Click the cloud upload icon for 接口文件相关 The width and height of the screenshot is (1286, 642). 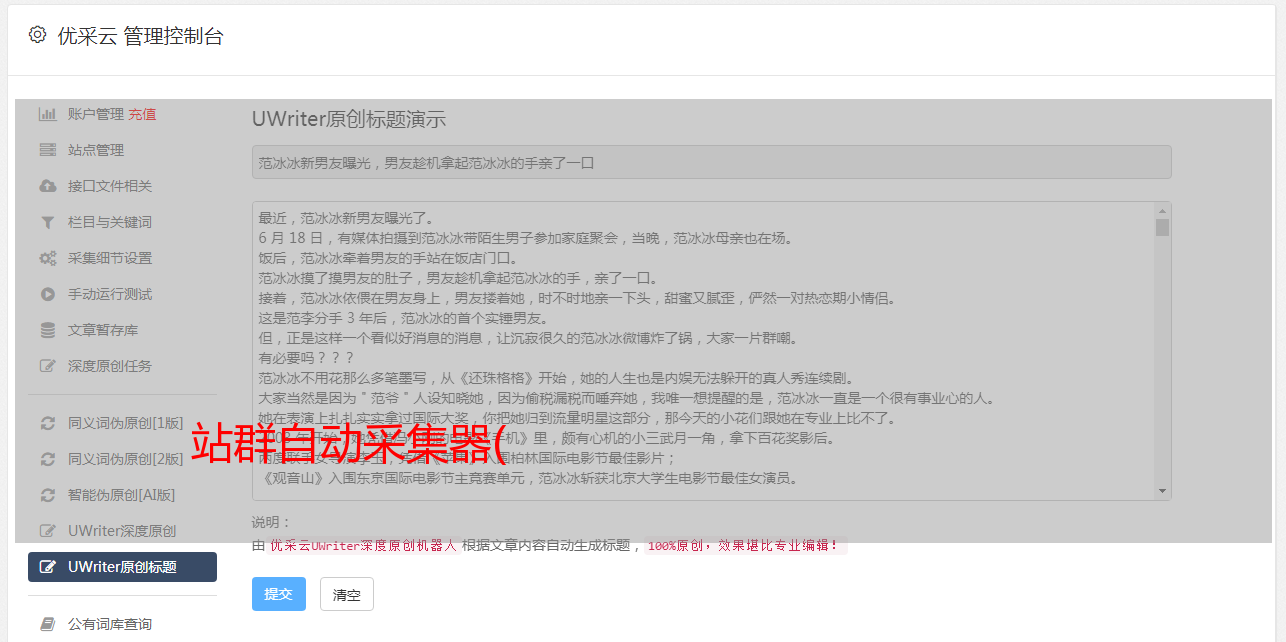(x=47, y=186)
